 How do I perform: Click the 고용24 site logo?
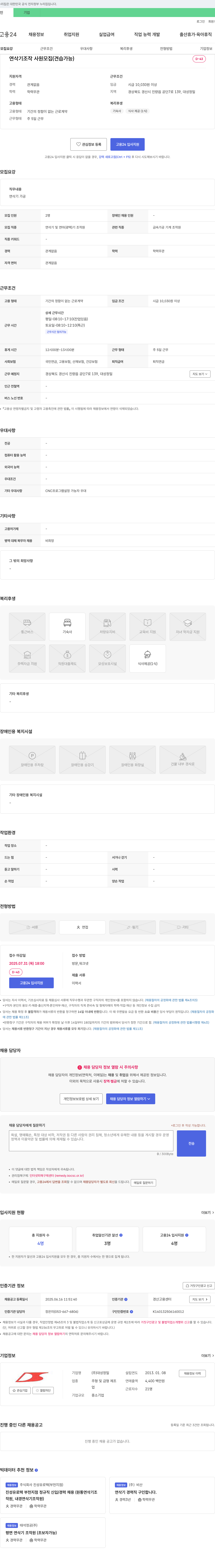coord(9,35)
